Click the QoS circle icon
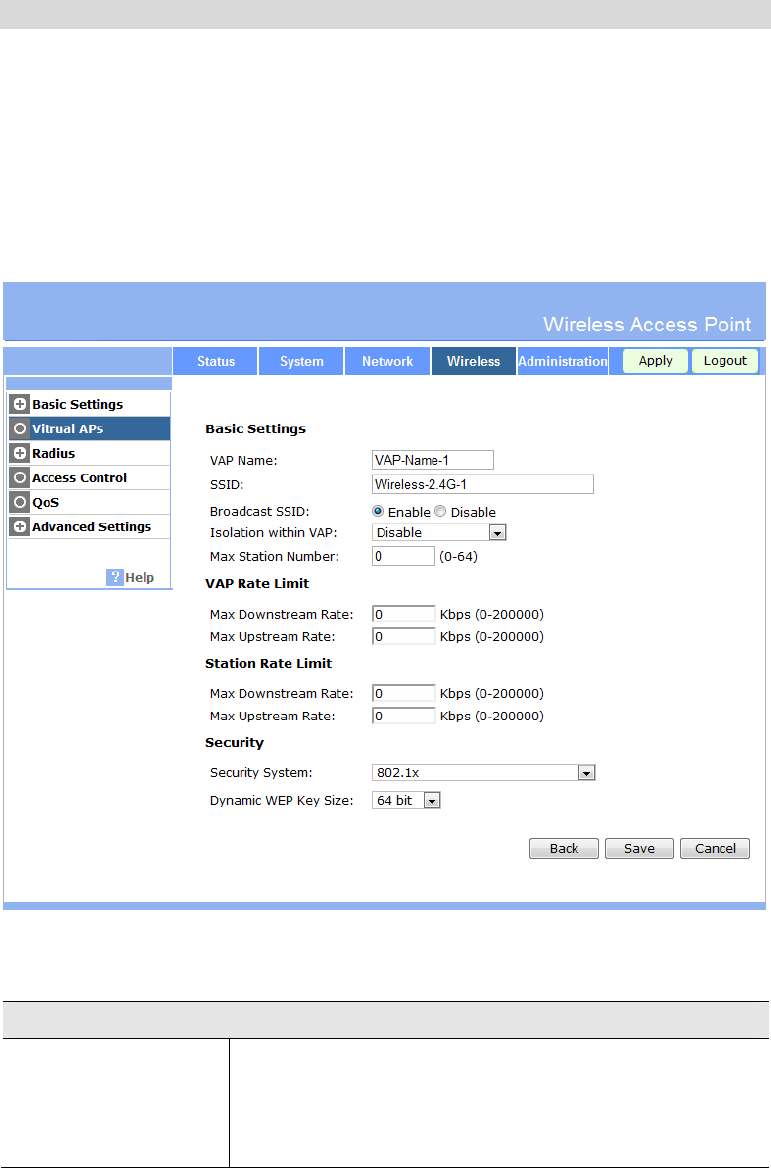771x1168 pixels. (20, 503)
